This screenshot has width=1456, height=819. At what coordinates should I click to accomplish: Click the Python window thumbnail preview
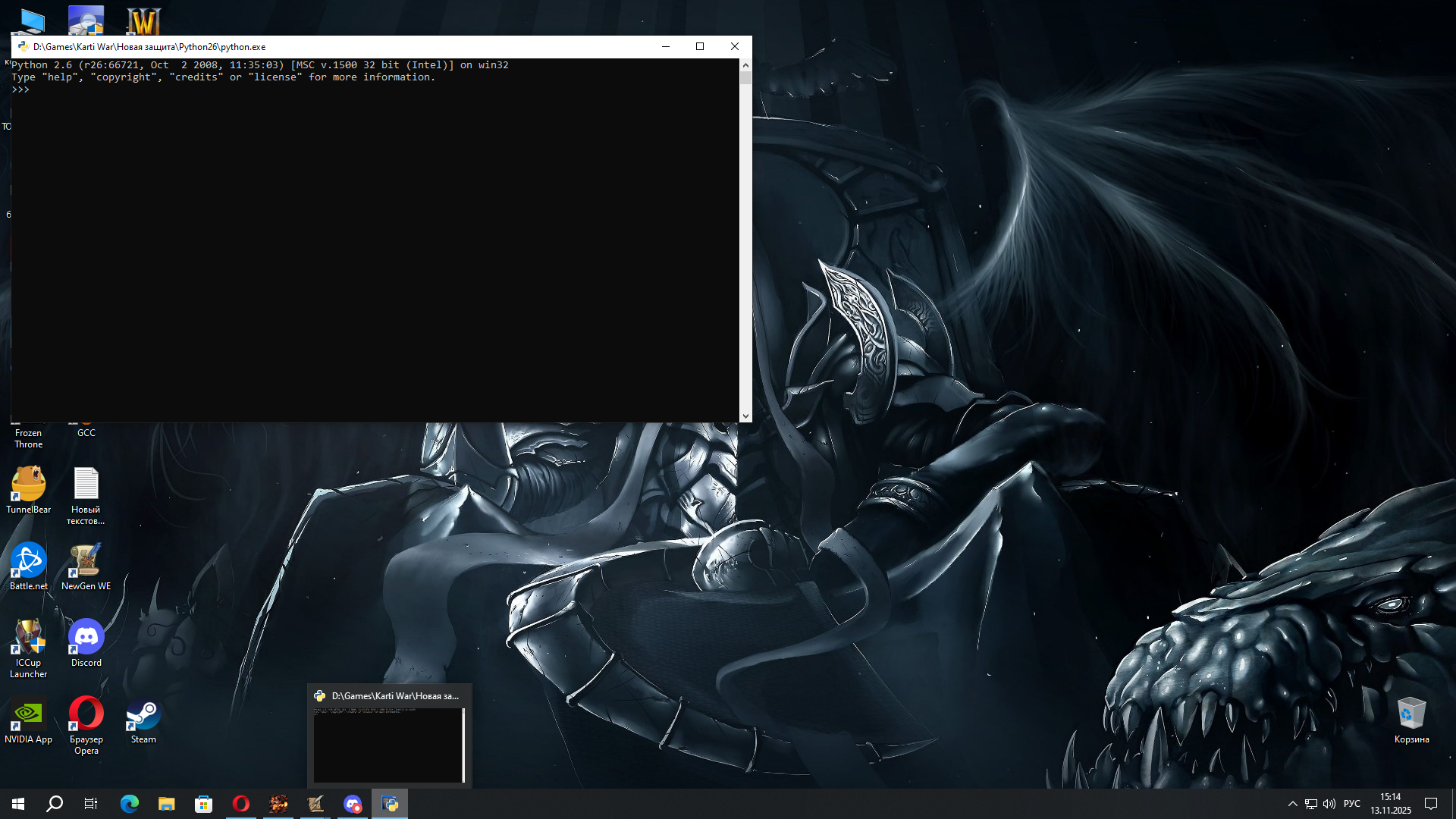click(388, 745)
